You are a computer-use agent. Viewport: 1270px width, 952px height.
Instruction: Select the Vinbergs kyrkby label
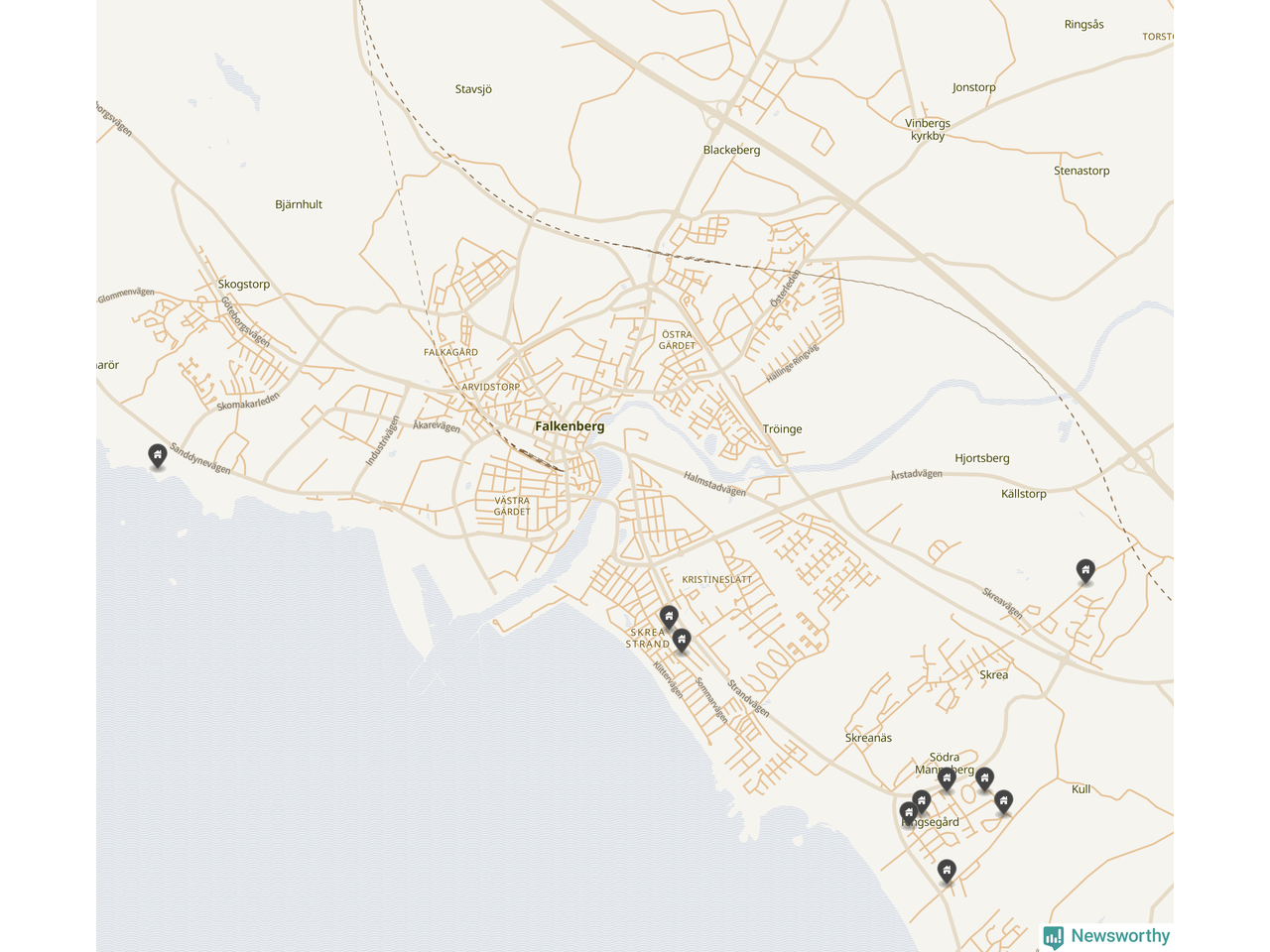click(928, 130)
